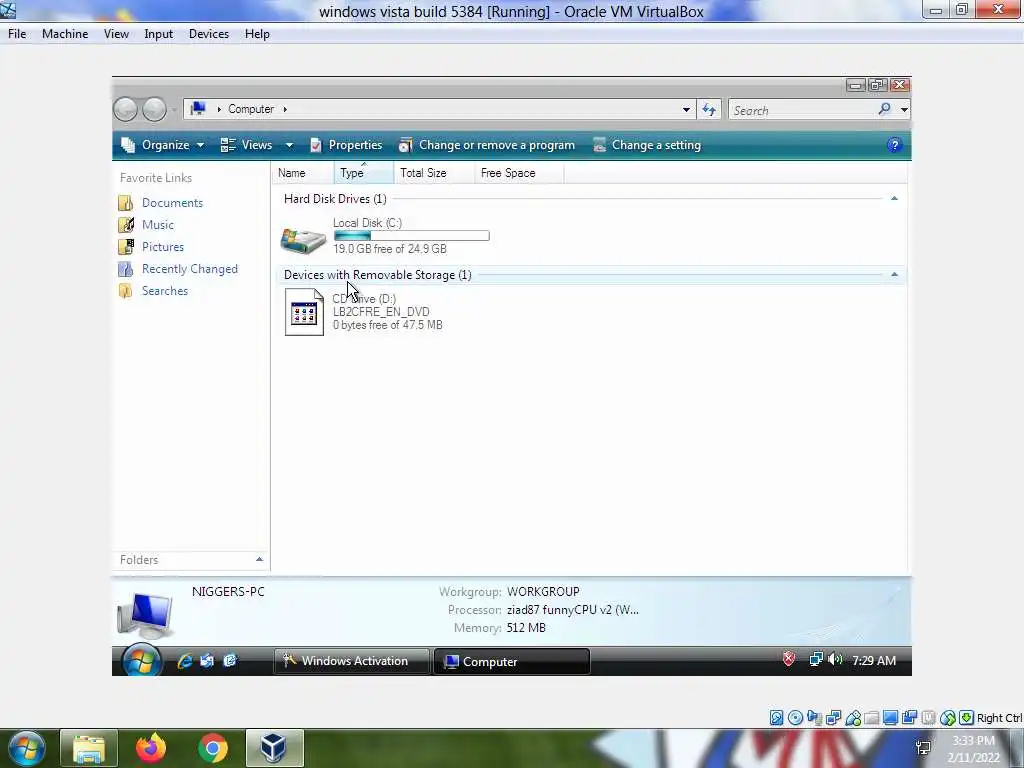1024x768 pixels.
Task: Open Music favorite link
Action: (158, 225)
